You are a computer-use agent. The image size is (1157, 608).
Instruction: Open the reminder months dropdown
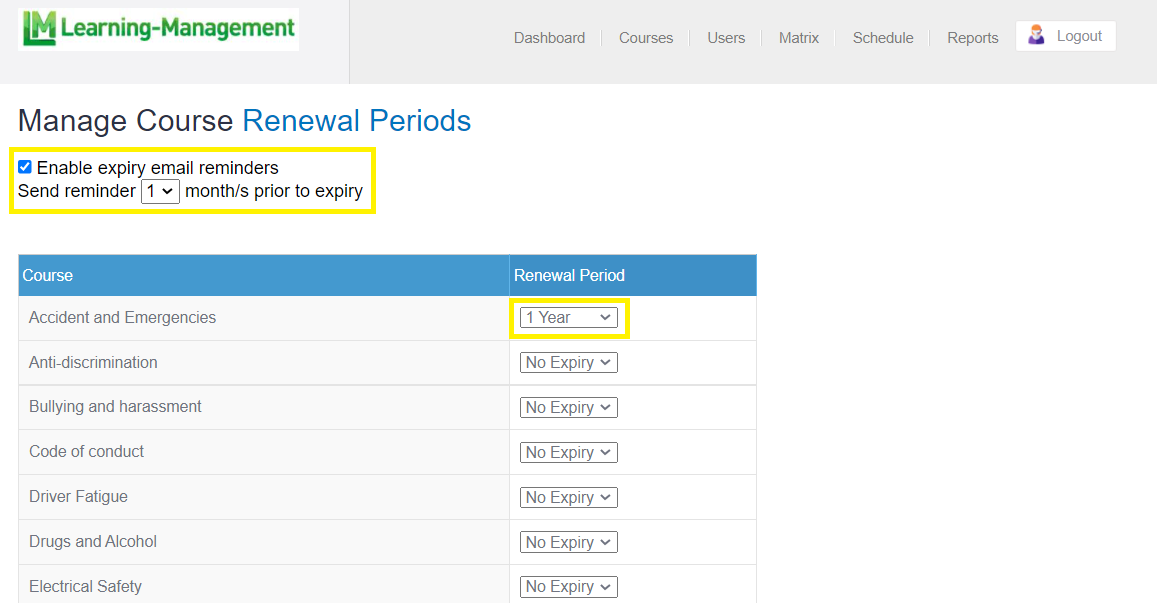[160, 191]
